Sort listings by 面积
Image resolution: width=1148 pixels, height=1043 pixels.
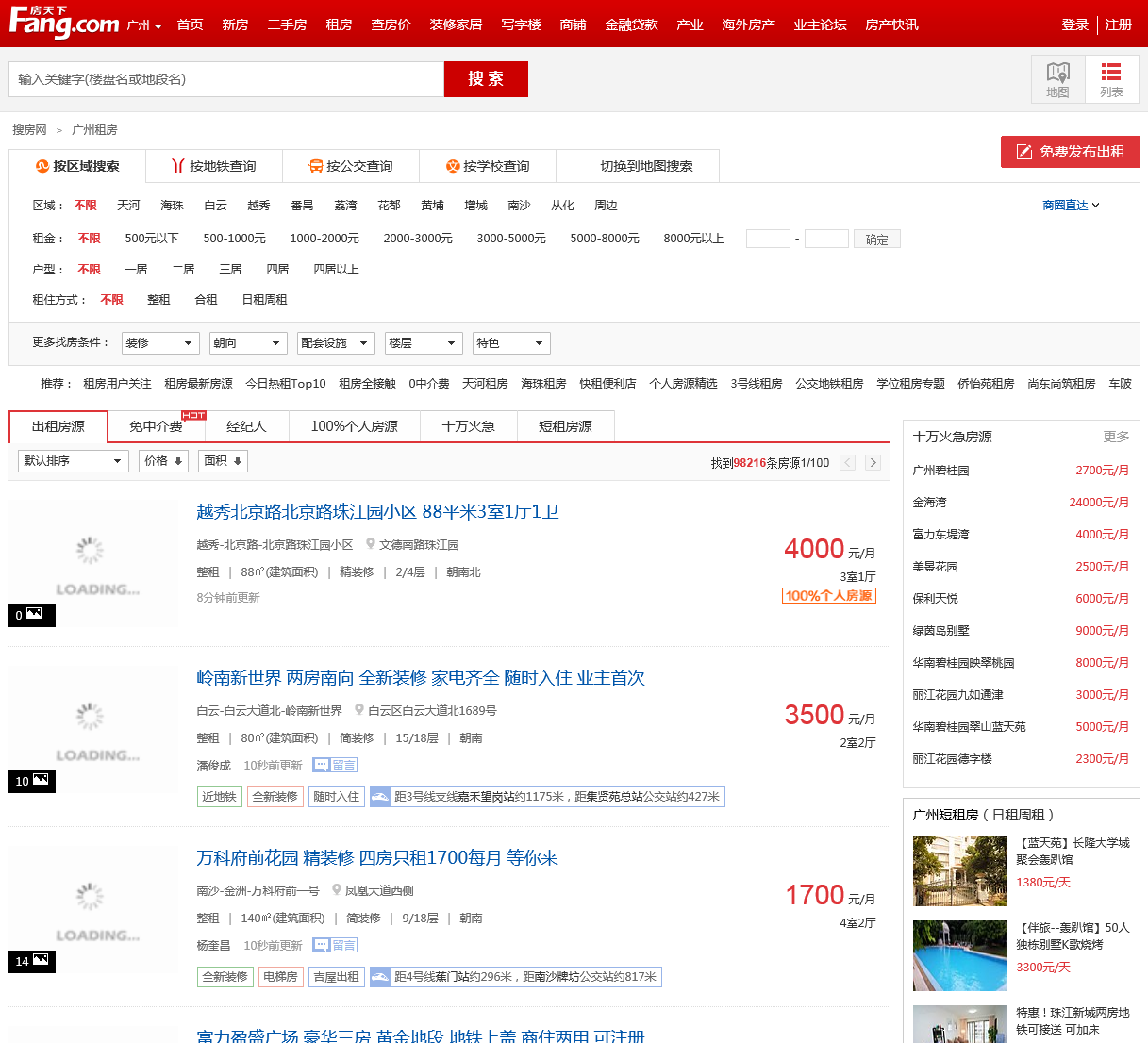tap(223, 461)
